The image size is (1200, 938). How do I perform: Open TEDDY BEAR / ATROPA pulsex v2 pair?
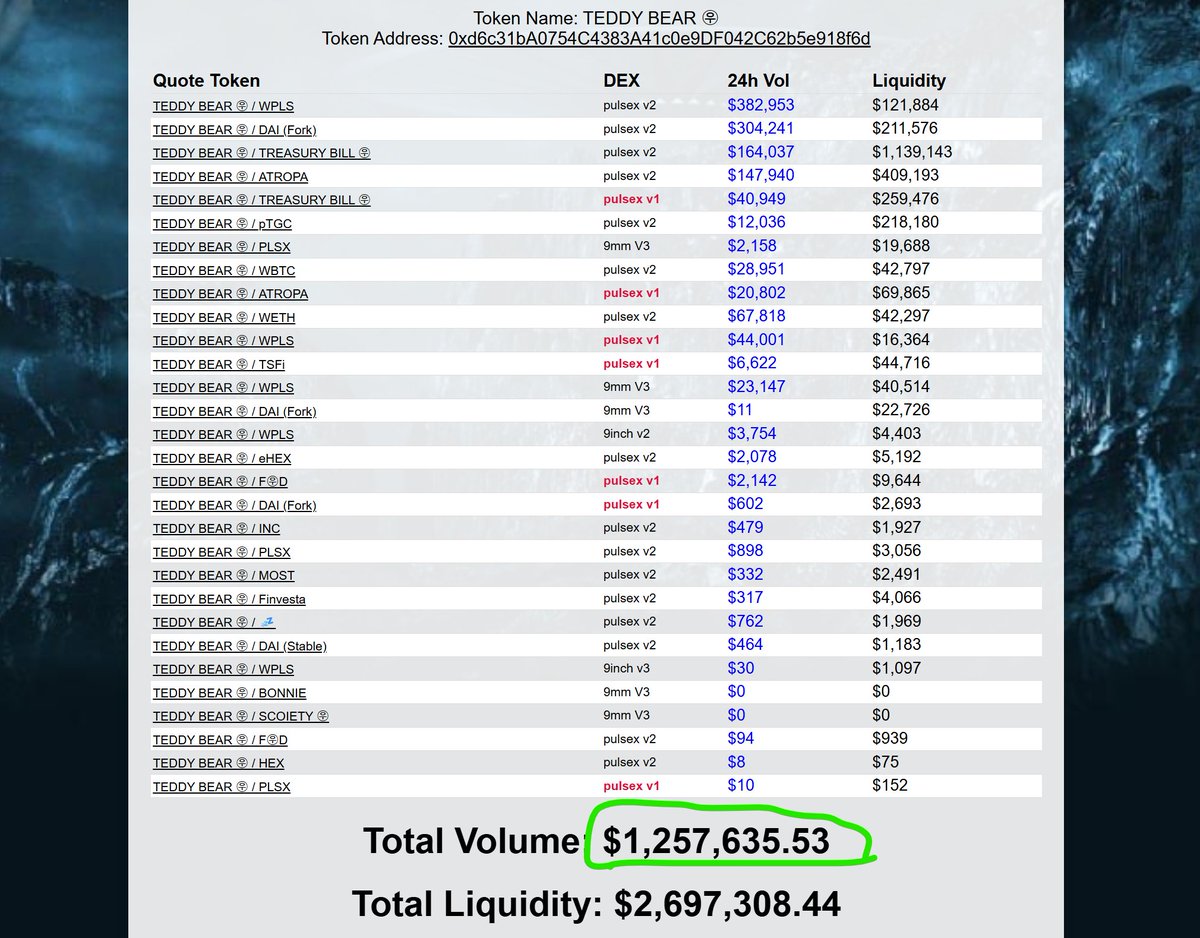point(230,177)
